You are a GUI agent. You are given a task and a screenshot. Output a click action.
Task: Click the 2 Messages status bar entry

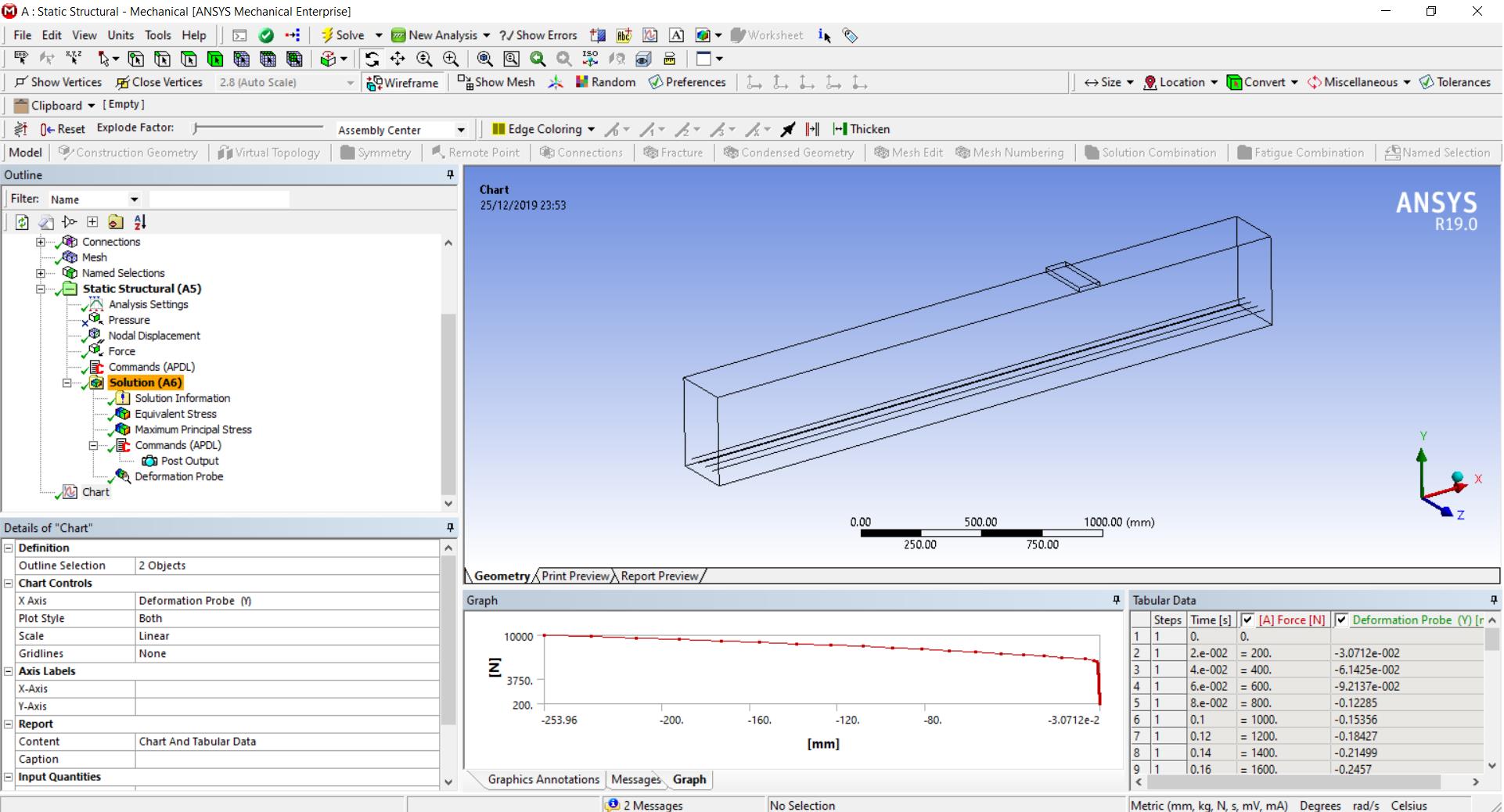[x=645, y=805]
